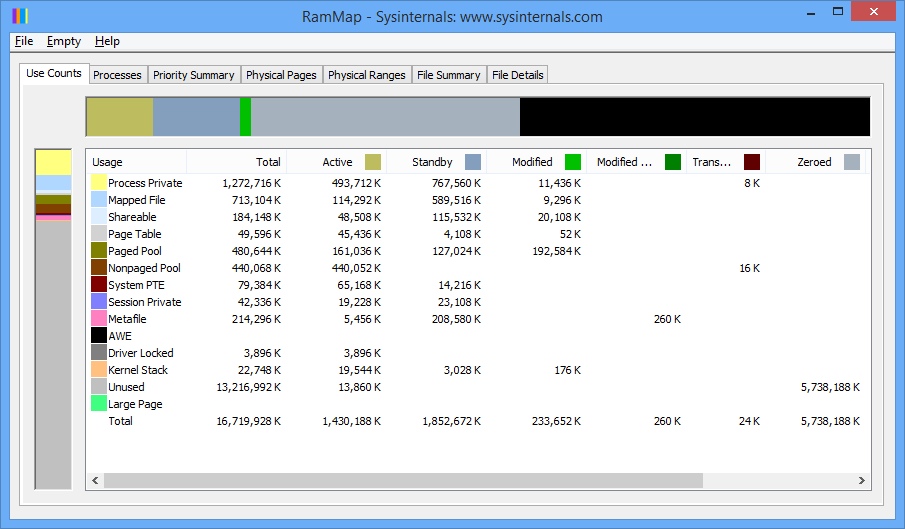Select the Driver Locked row label
The width and height of the screenshot is (905, 529).
click(141, 353)
